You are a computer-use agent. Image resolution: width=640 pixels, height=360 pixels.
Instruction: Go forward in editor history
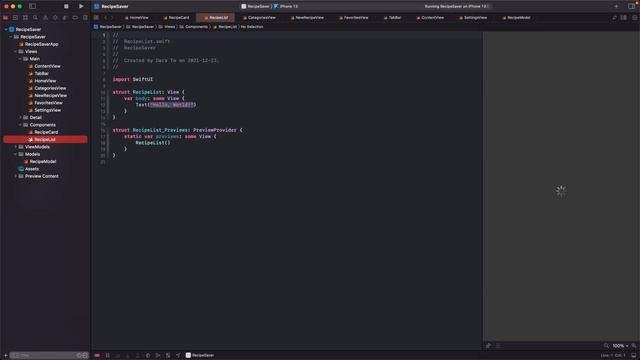coord(112,18)
